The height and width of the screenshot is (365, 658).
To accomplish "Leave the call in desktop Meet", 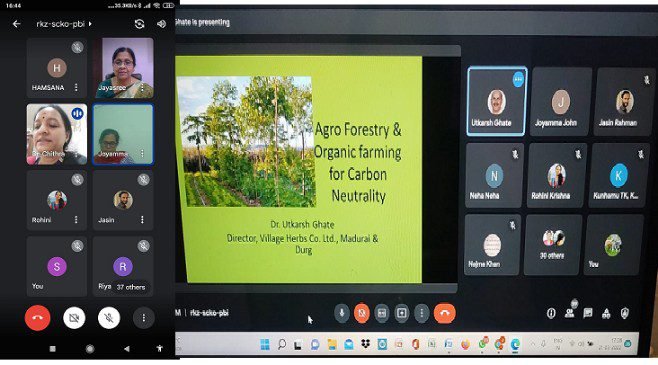I will [444, 313].
